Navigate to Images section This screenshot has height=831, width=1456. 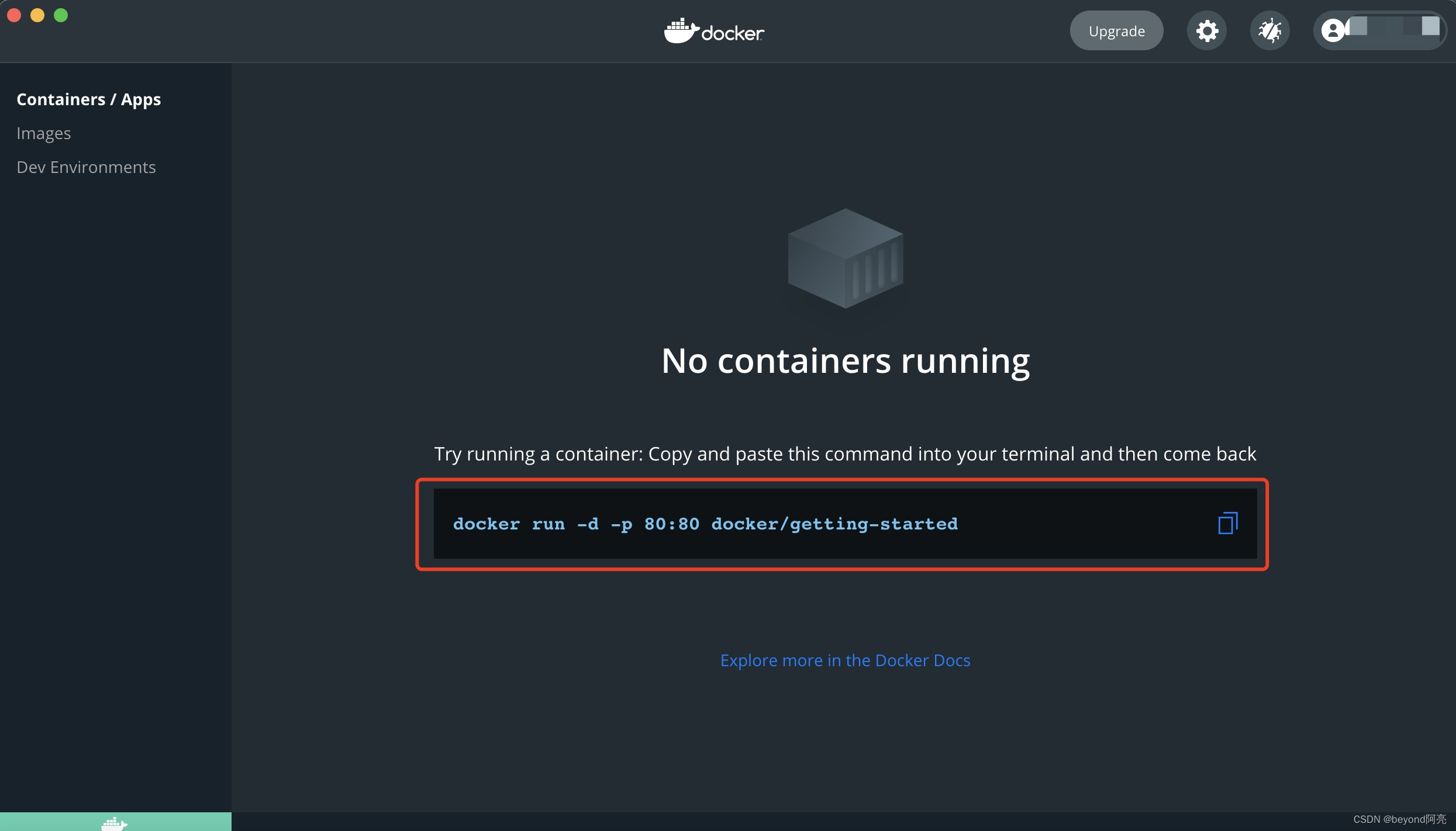[43, 131]
